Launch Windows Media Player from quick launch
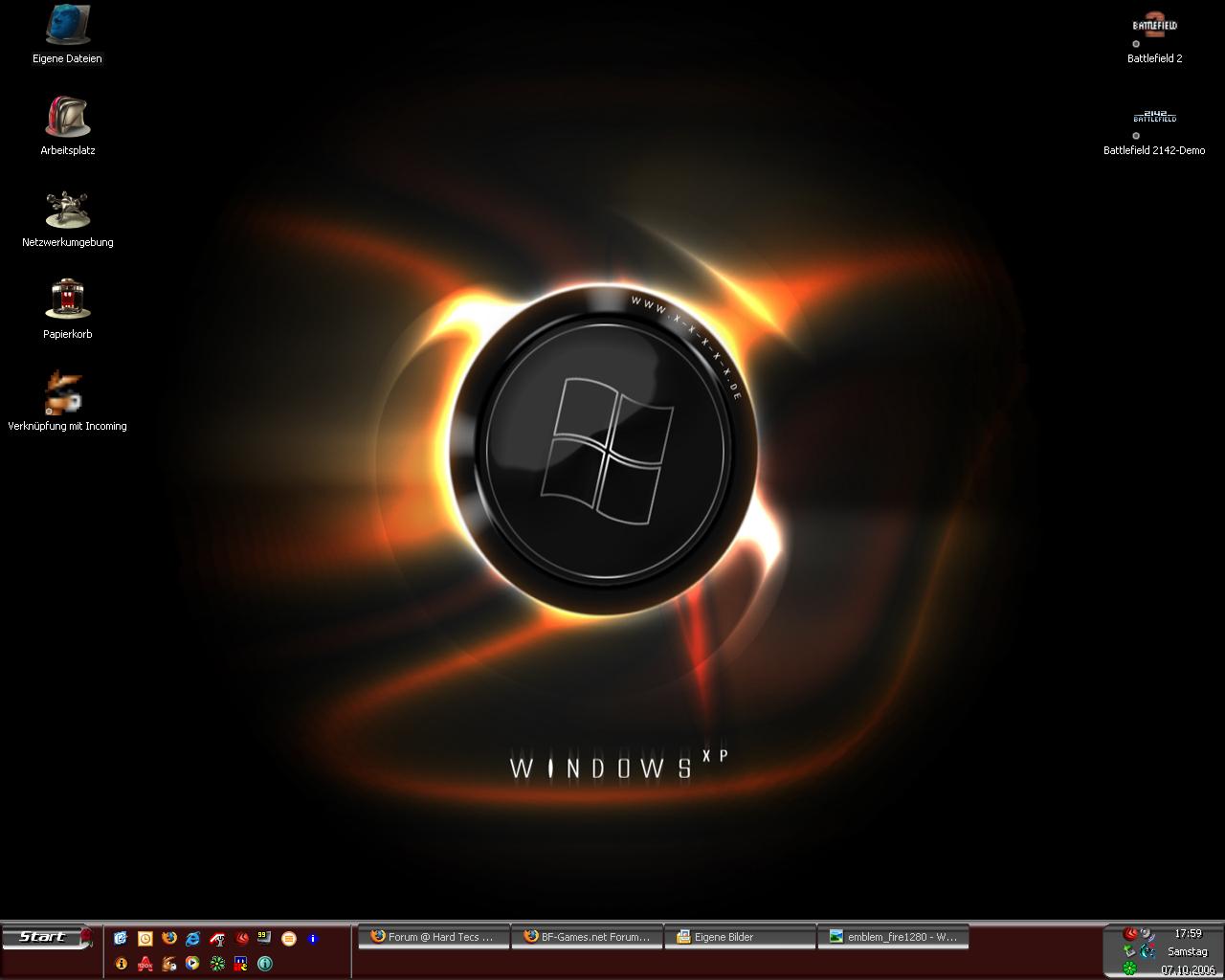This screenshot has height=980, width=1225. 192,963
